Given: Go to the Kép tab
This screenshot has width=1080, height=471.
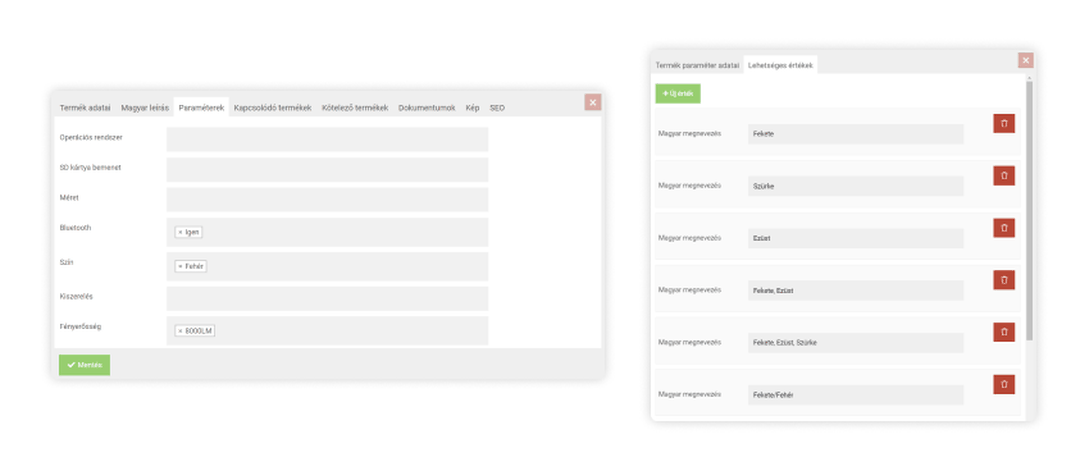Looking at the screenshot, I should point(472,108).
